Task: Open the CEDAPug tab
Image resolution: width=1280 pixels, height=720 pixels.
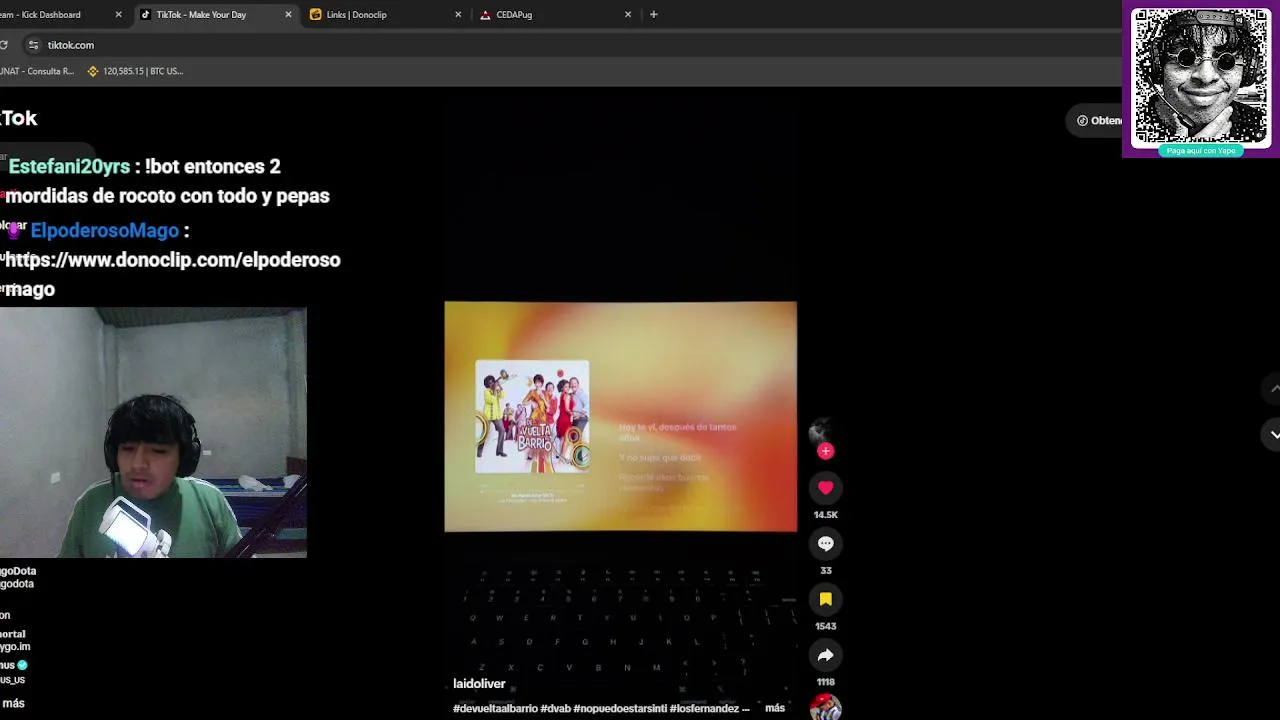Action: [555, 14]
